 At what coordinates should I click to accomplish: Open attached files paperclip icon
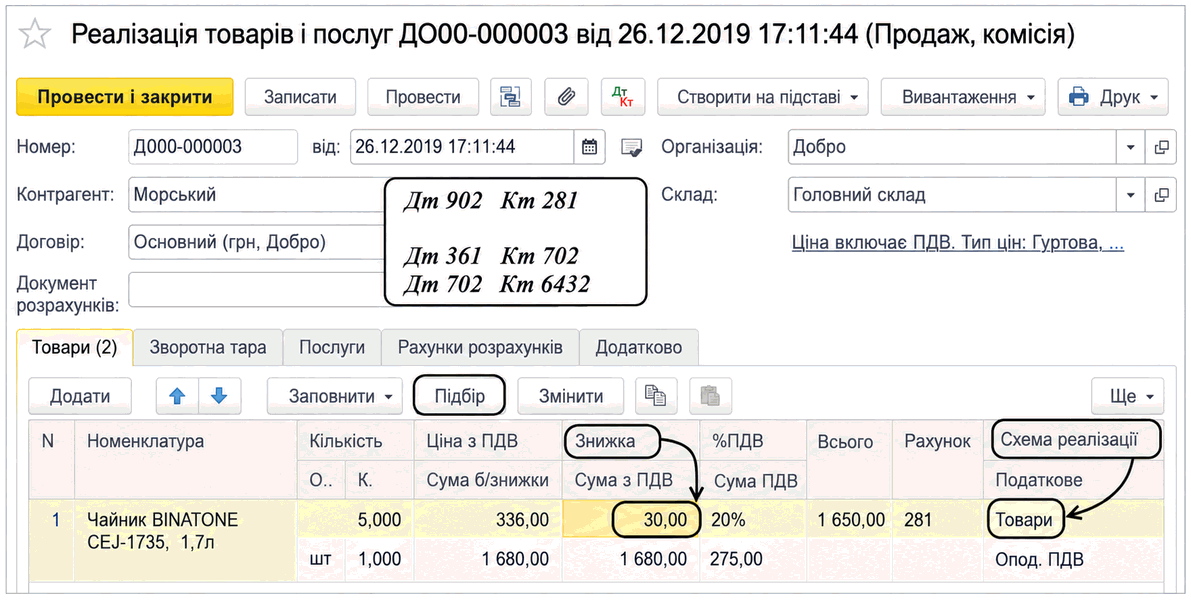566,97
